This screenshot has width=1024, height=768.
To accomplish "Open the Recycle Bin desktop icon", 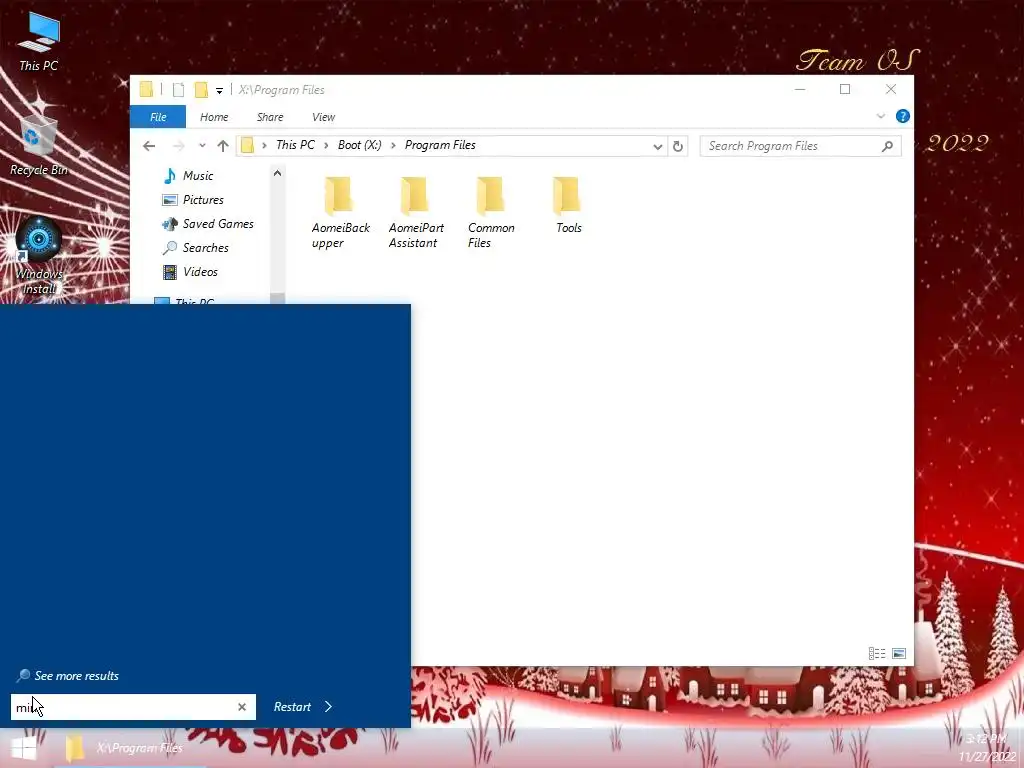I will [39, 145].
